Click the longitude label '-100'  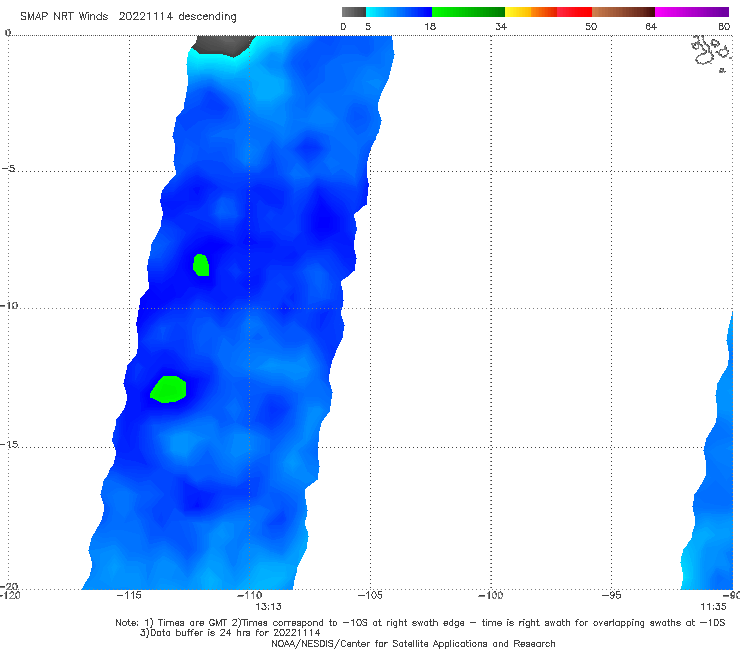point(490,595)
